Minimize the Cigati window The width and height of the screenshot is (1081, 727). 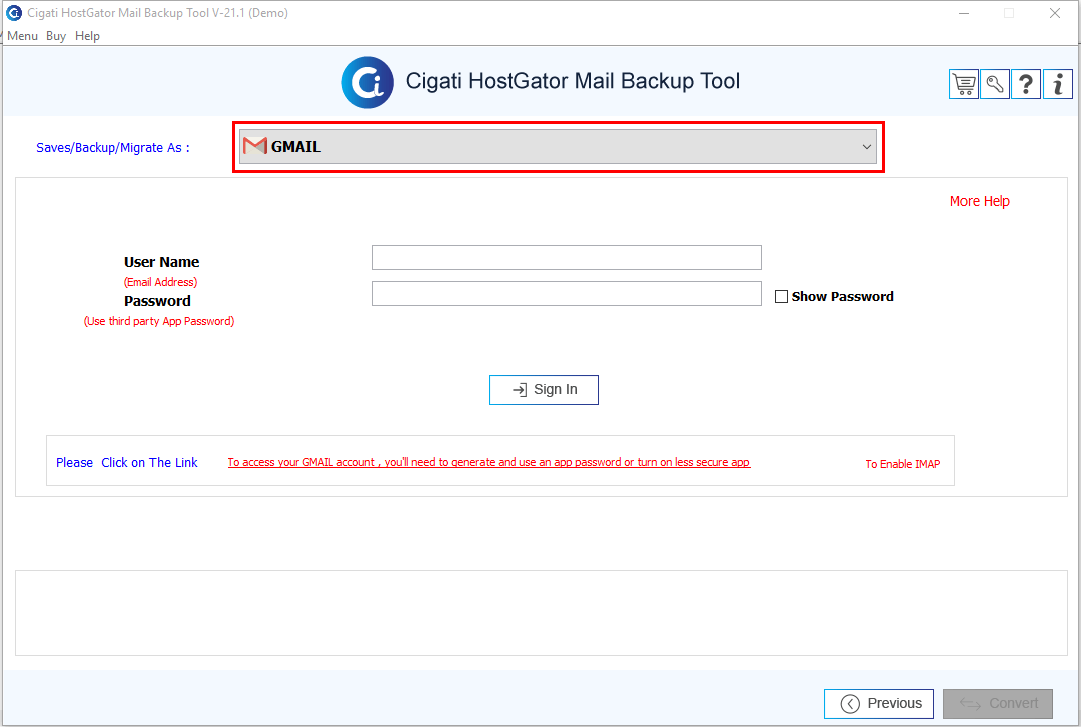pos(964,13)
